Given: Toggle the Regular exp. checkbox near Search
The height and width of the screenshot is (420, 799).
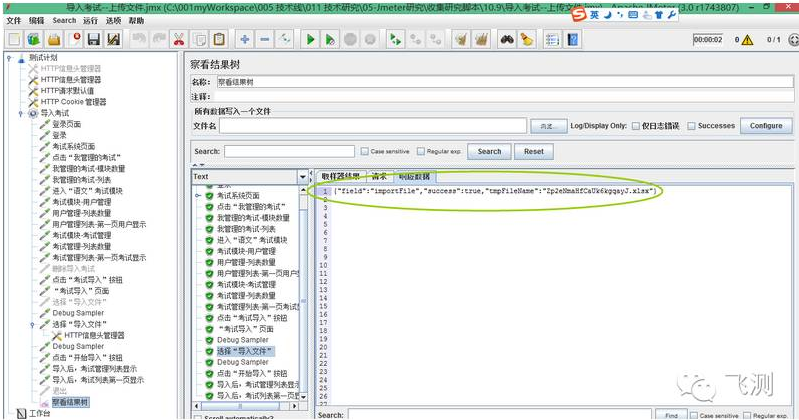Looking at the screenshot, I should pyautogui.click(x=420, y=151).
